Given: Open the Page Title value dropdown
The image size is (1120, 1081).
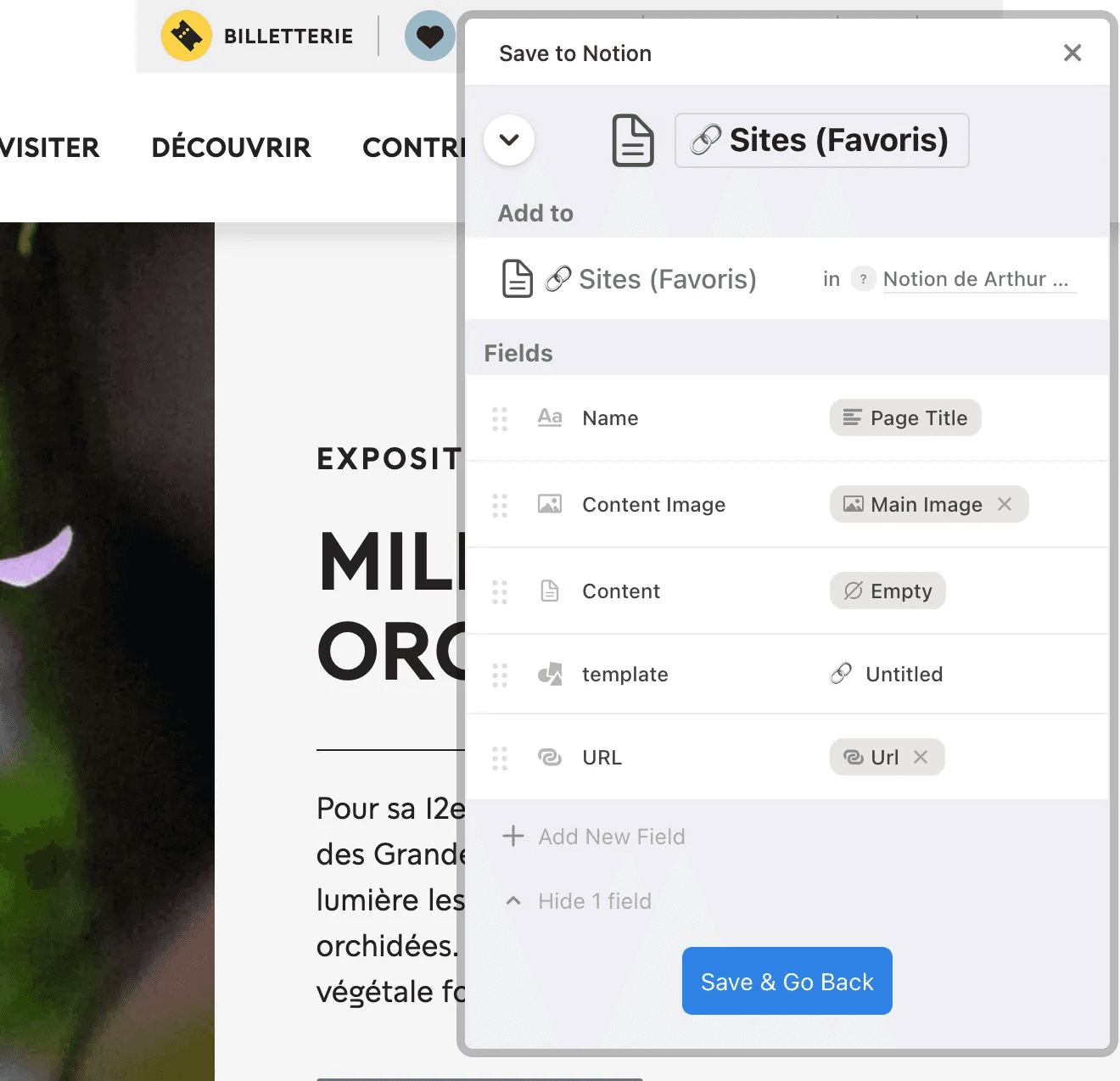Looking at the screenshot, I should (905, 417).
